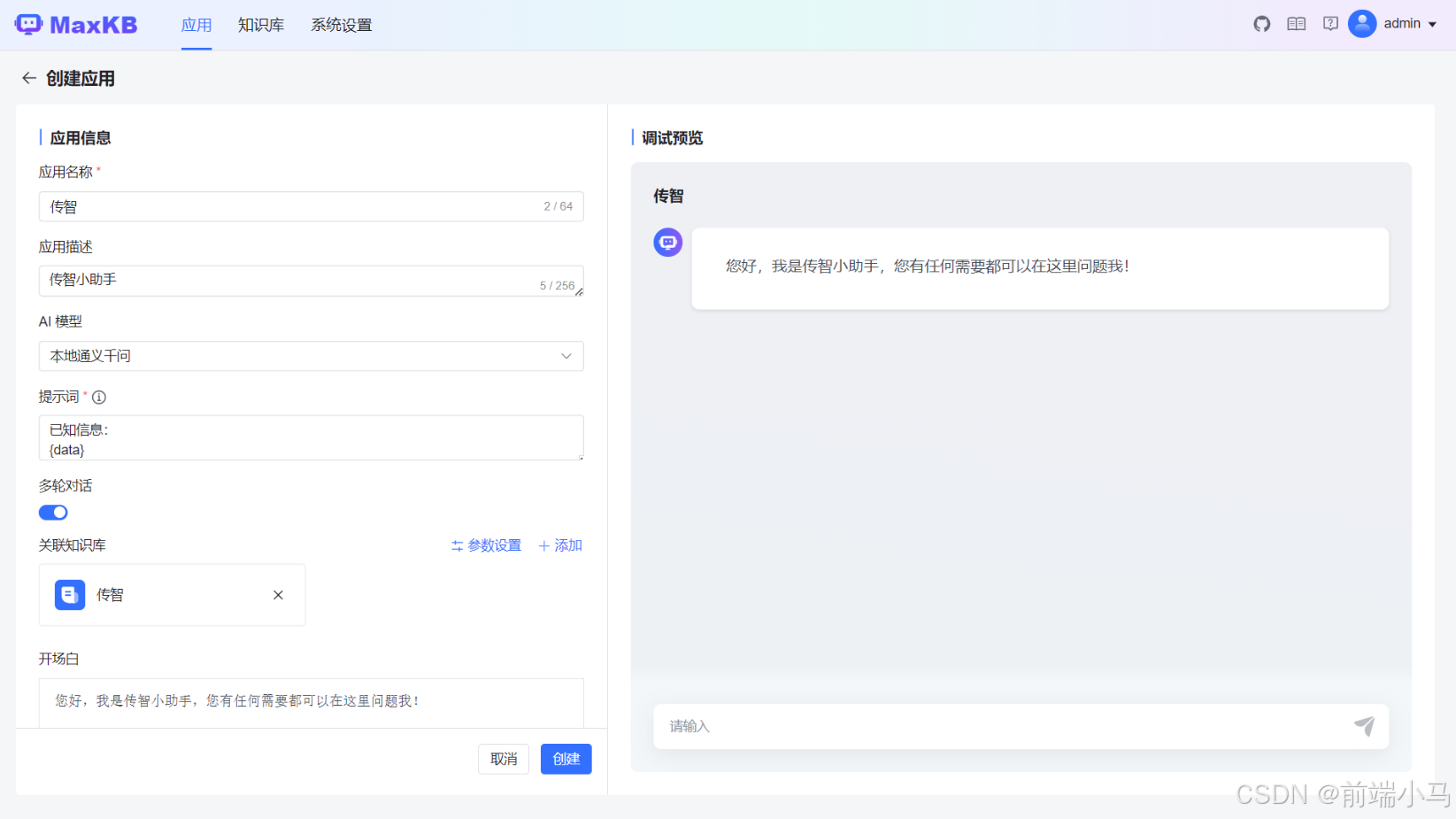1456x819 pixels.
Task: Switch to the 应用 tab
Action: pyautogui.click(x=196, y=25)
